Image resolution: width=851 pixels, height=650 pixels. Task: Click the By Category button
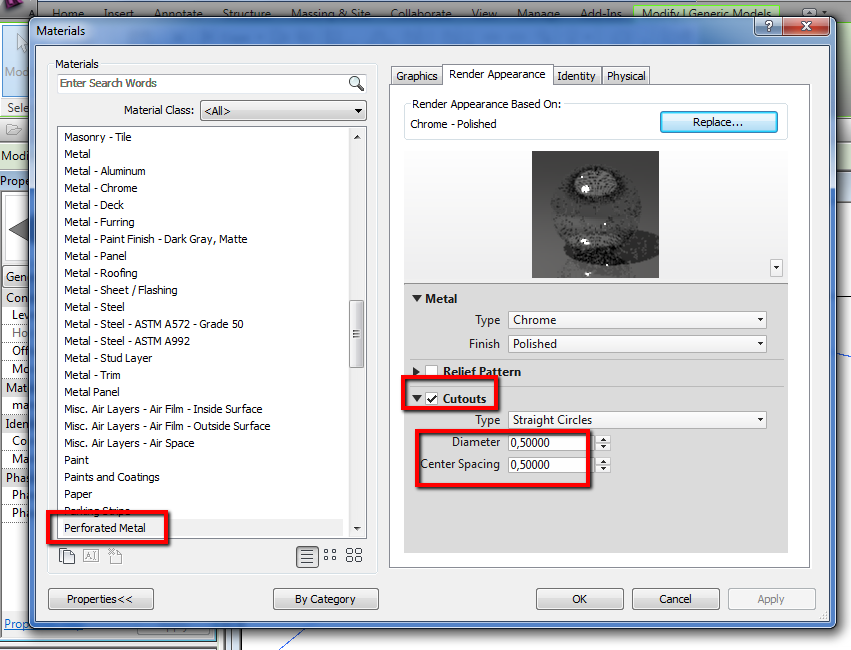326,599
